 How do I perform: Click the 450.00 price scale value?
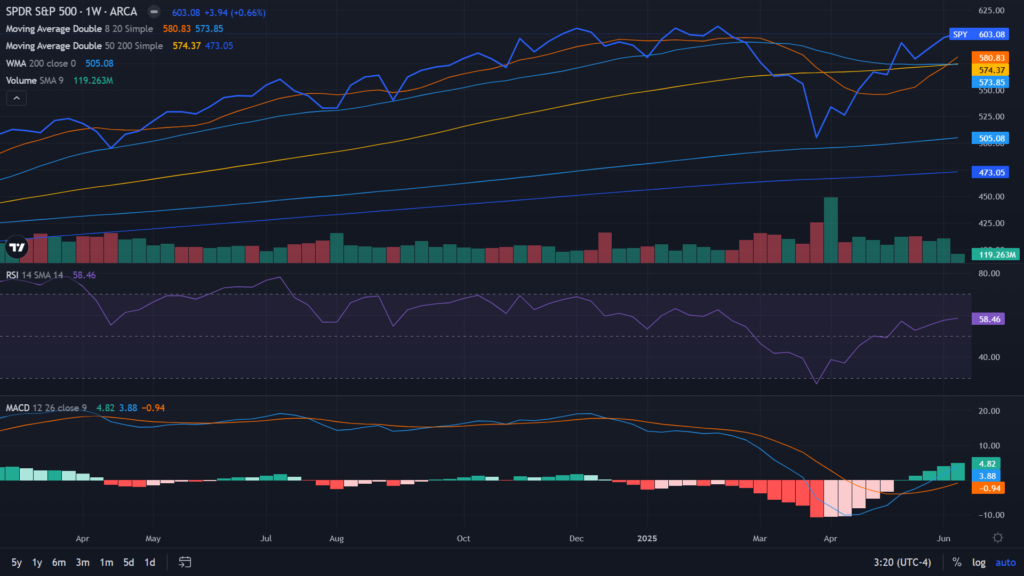(991, 197)
